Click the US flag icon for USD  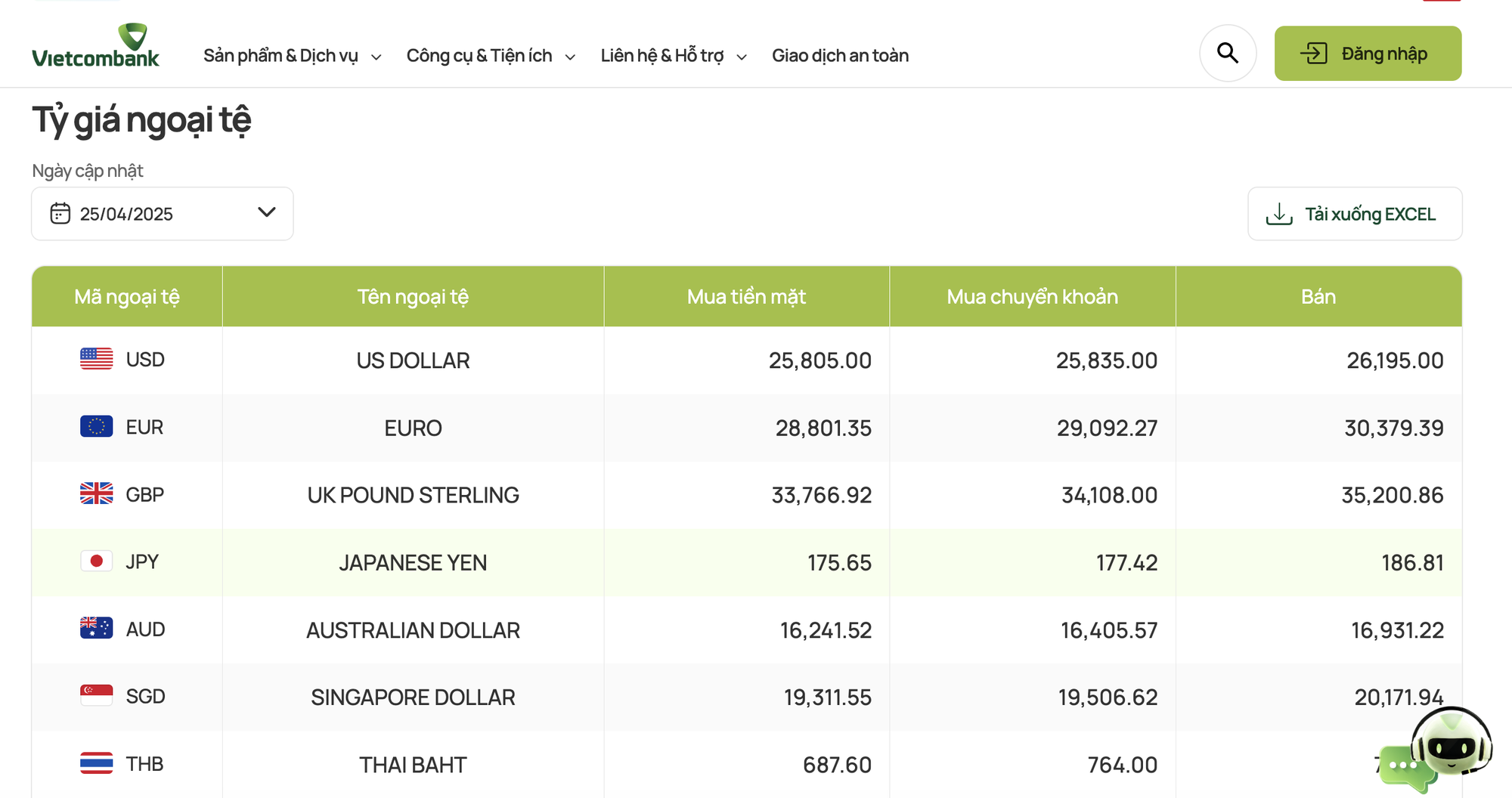pos(97,359)
